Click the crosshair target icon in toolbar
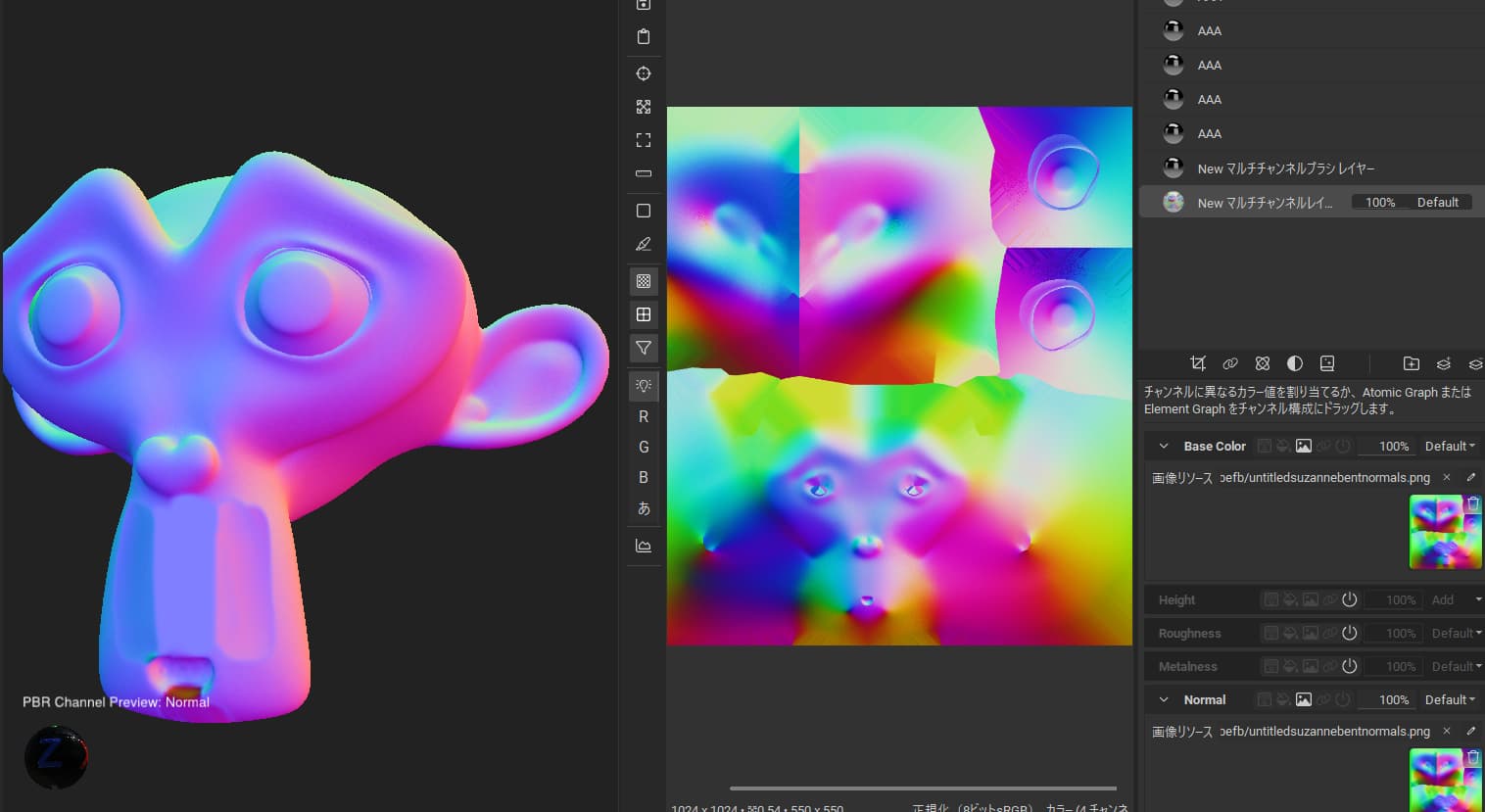The width and height of the screenshot is (1485, 812). 644,73
